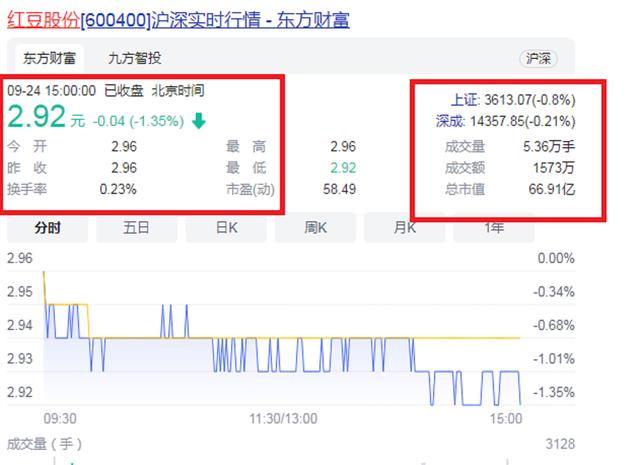Click the 11:30/13:00 time axis label
The image size is (640, 465).
click(x=283, y=418)
